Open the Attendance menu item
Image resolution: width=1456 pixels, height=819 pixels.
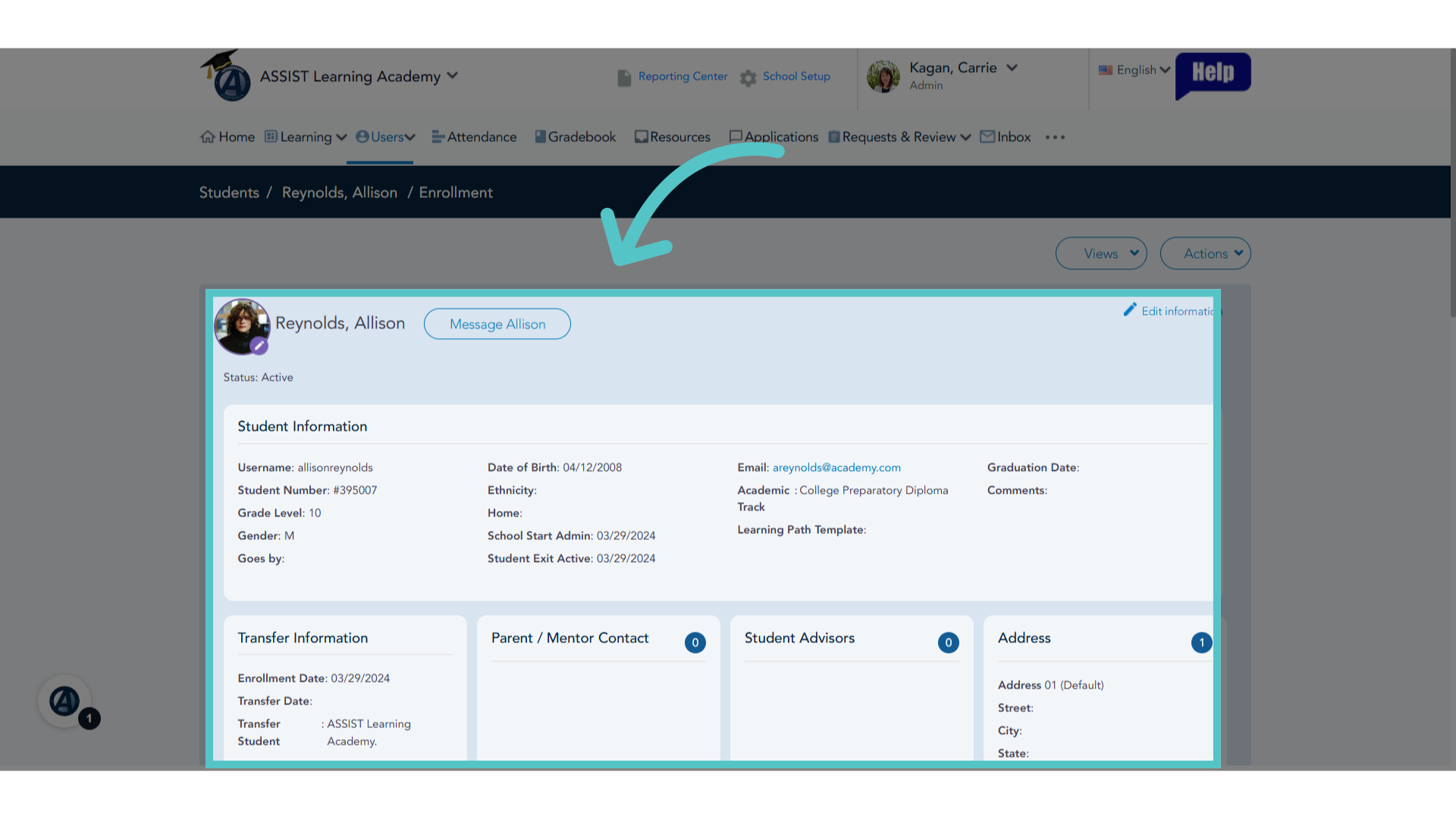point(482,136)
